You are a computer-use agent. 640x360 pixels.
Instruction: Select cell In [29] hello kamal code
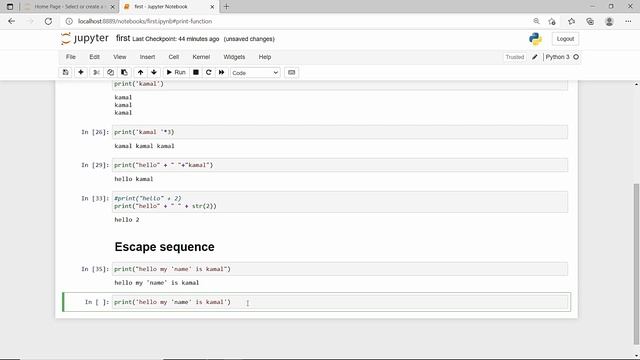click(340, 165)
